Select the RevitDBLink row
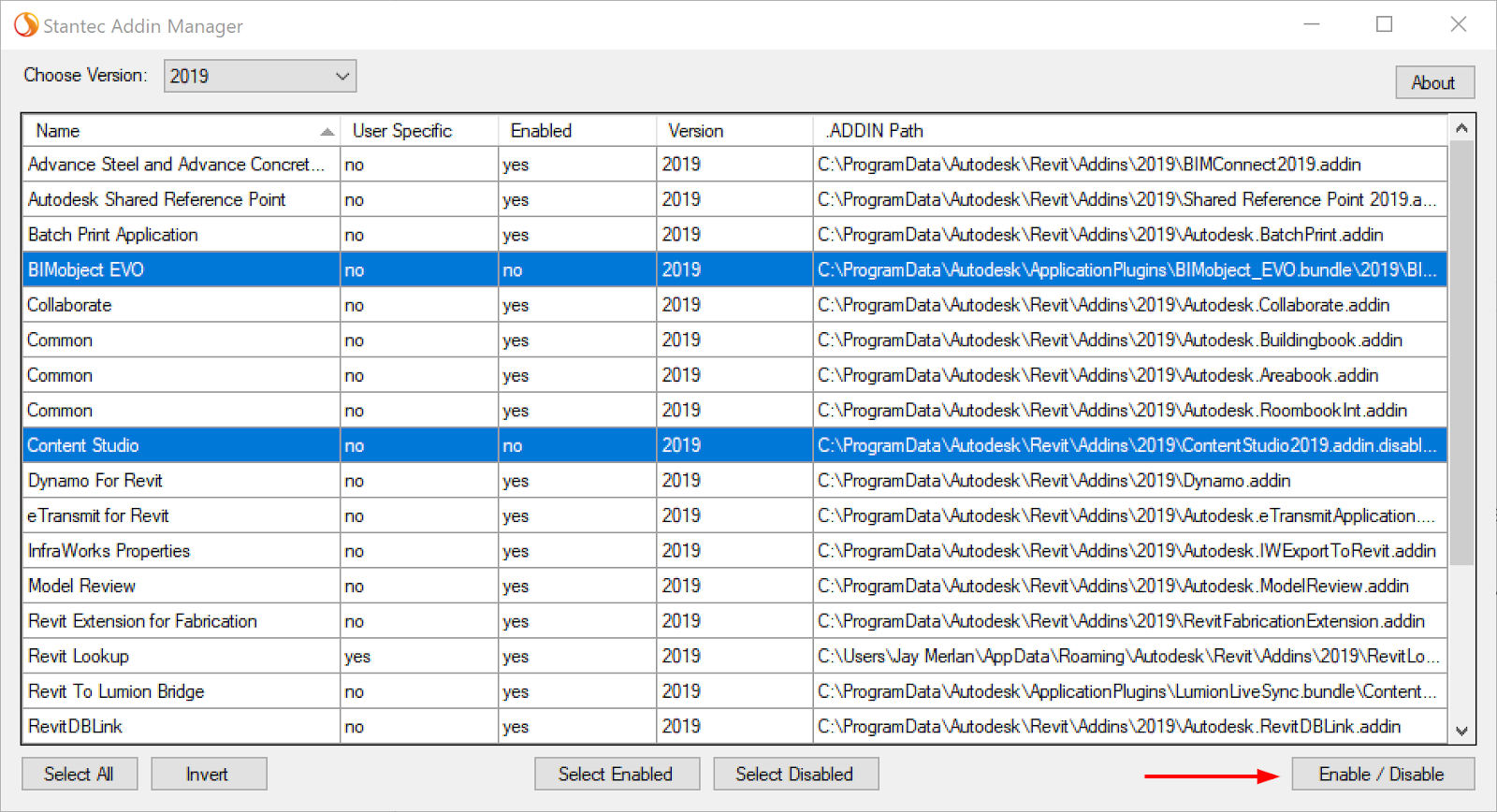 click(x=734, y=726)
